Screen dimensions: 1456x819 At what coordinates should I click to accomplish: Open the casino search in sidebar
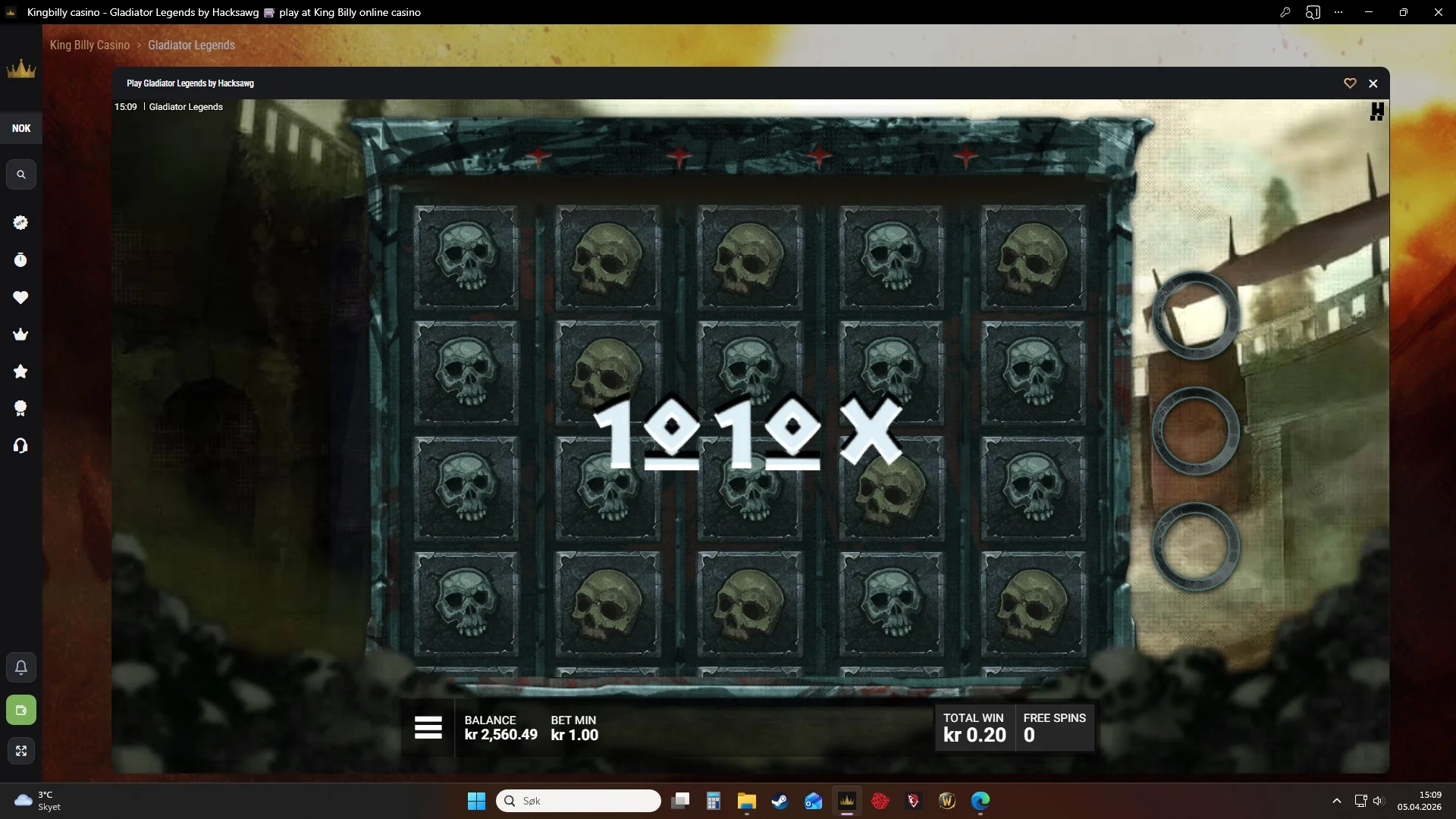pyautogui.click(x=21, y=175)
